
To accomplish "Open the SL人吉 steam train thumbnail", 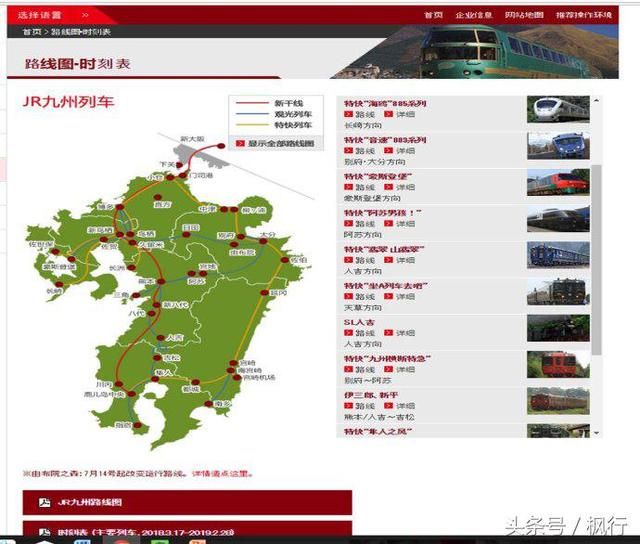I will click(558, 328).
